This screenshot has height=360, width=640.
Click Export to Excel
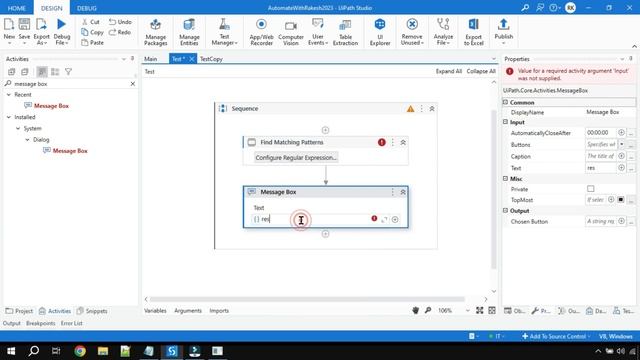[x=473, y=32]
